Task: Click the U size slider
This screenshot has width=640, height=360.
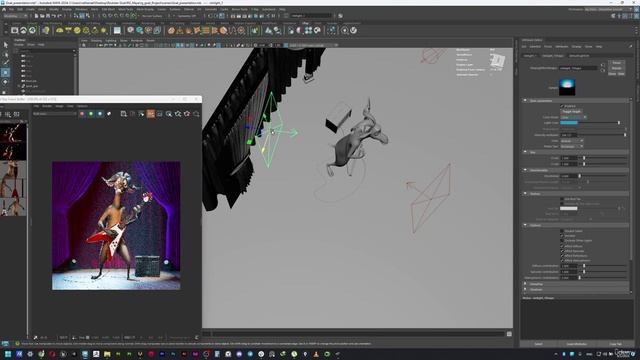Action: [603, 158]
